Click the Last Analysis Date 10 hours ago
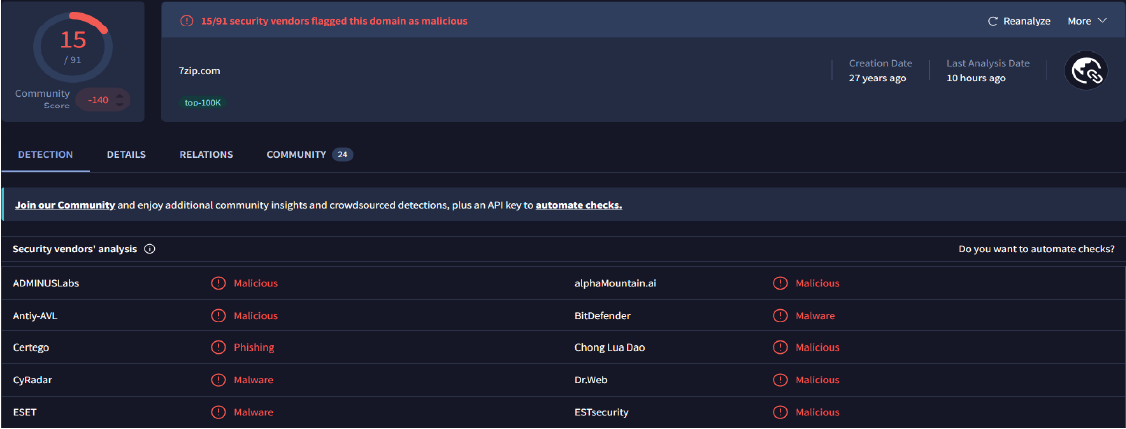This screenshot has width=1126, height=429. click(x=988, y=70)
